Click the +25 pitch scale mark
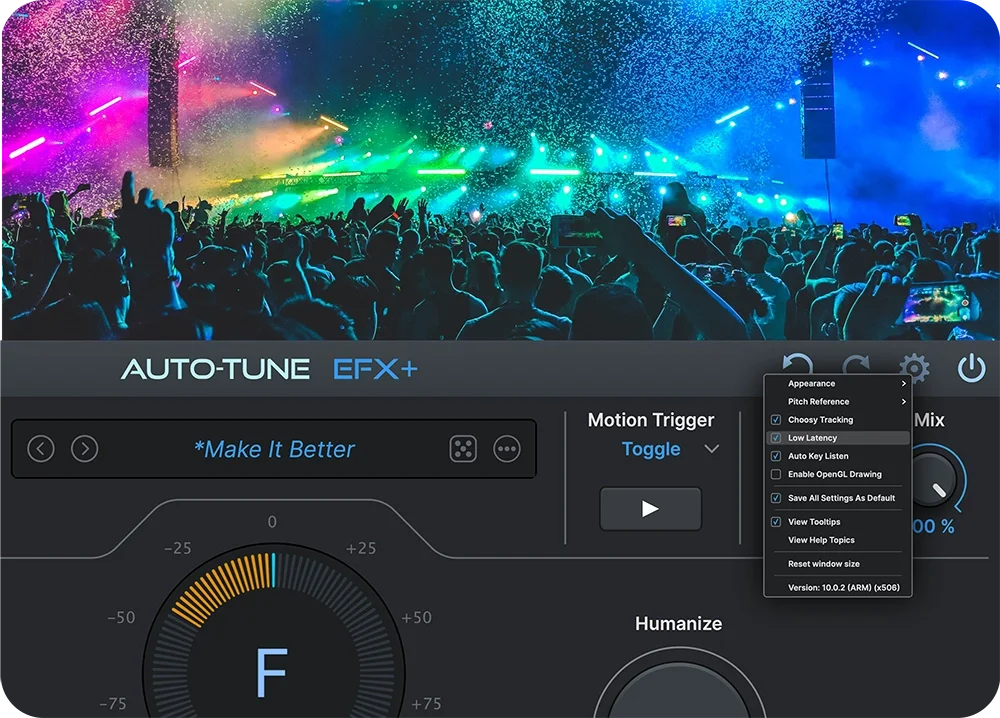Screen dimensions: 1000x718 pos(361,548)
